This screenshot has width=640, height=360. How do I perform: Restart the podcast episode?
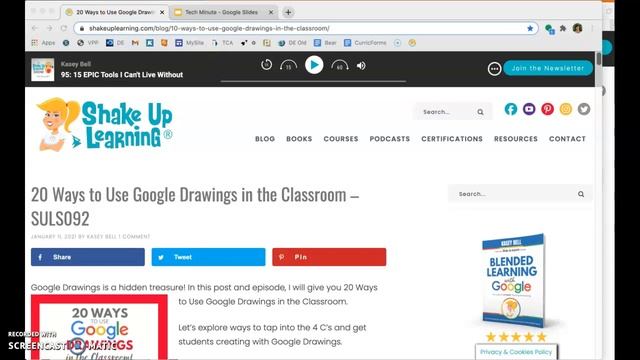coord(266,65)
